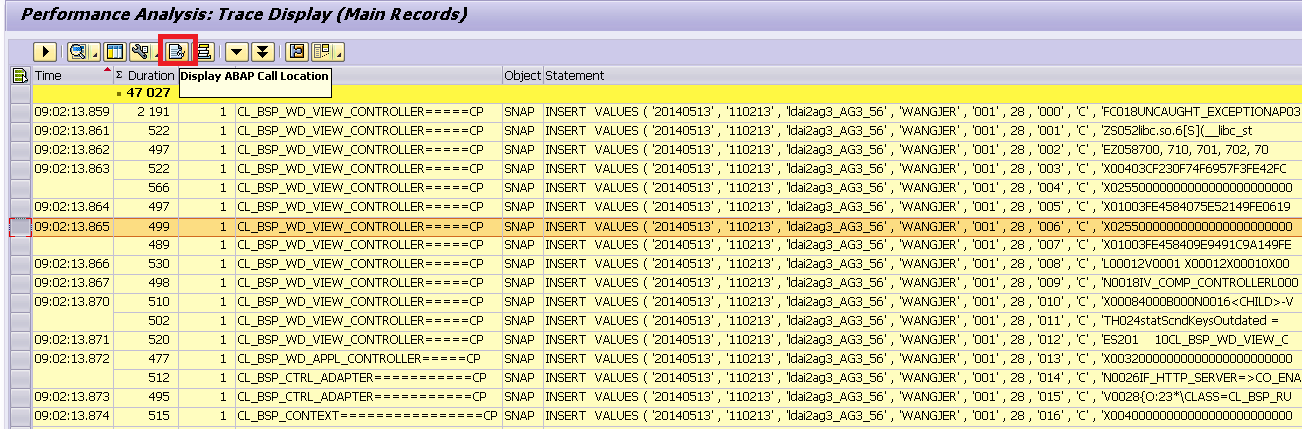This screenshot has height=429, width=1302.
Task: Open the choose layout dropdown arrow
Action: (338, 51)
